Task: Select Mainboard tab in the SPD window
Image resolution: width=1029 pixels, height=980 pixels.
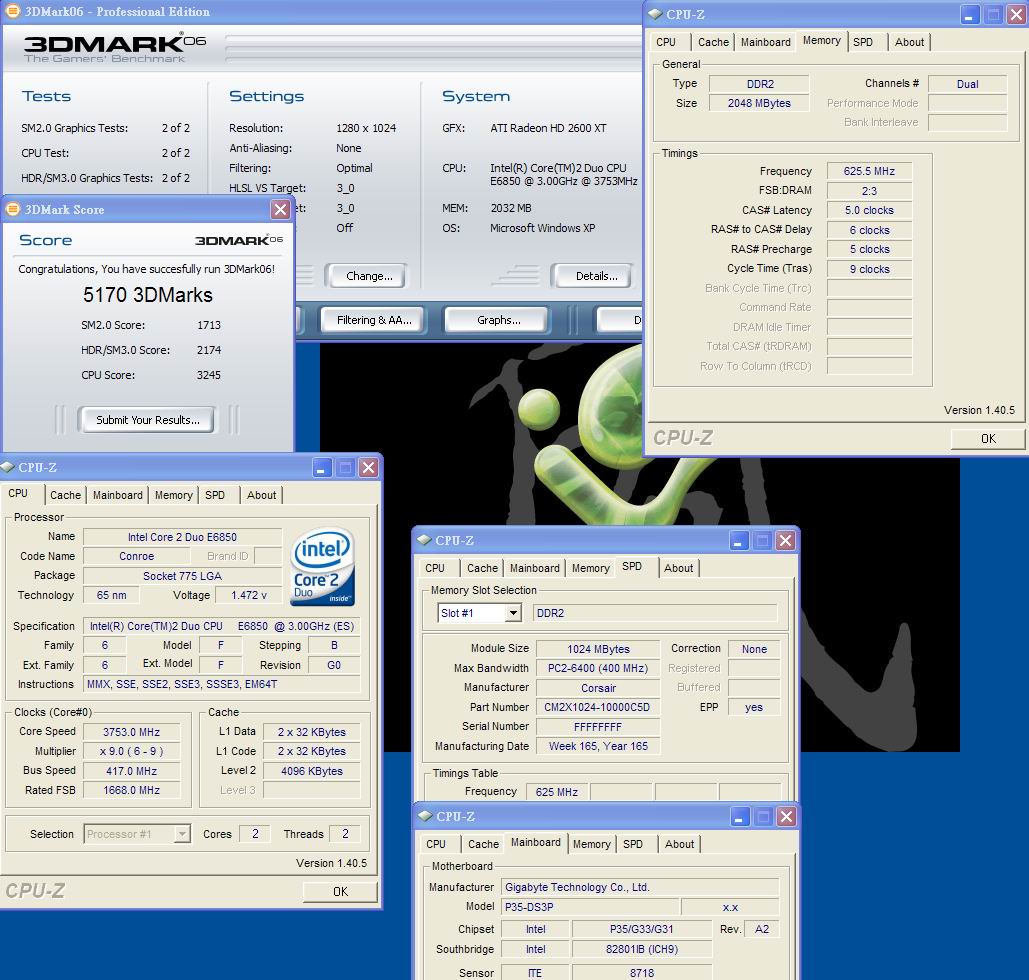Action: coord(534,568)
